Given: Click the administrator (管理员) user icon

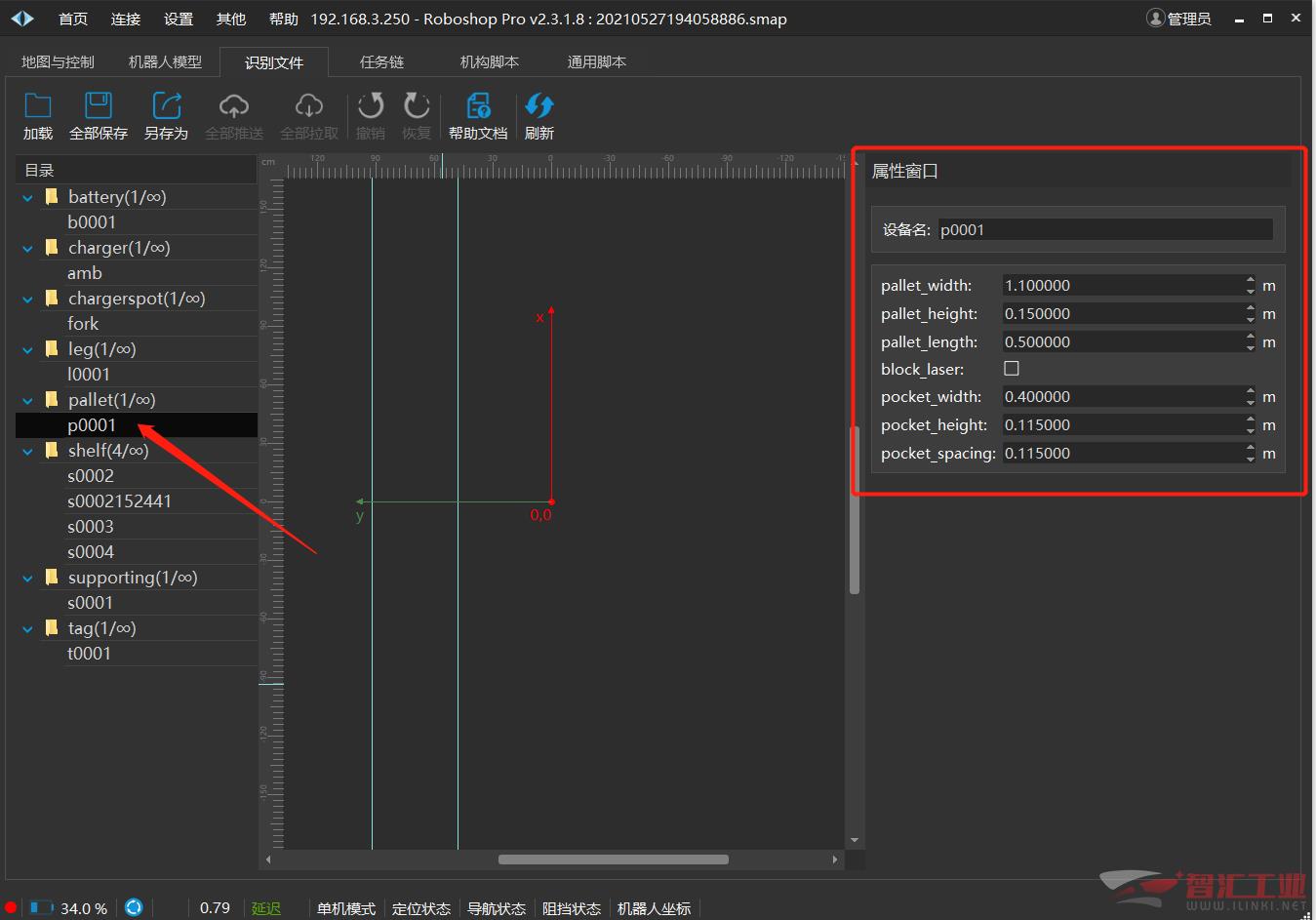Looking at the screenshot, I should [1156, 19].
